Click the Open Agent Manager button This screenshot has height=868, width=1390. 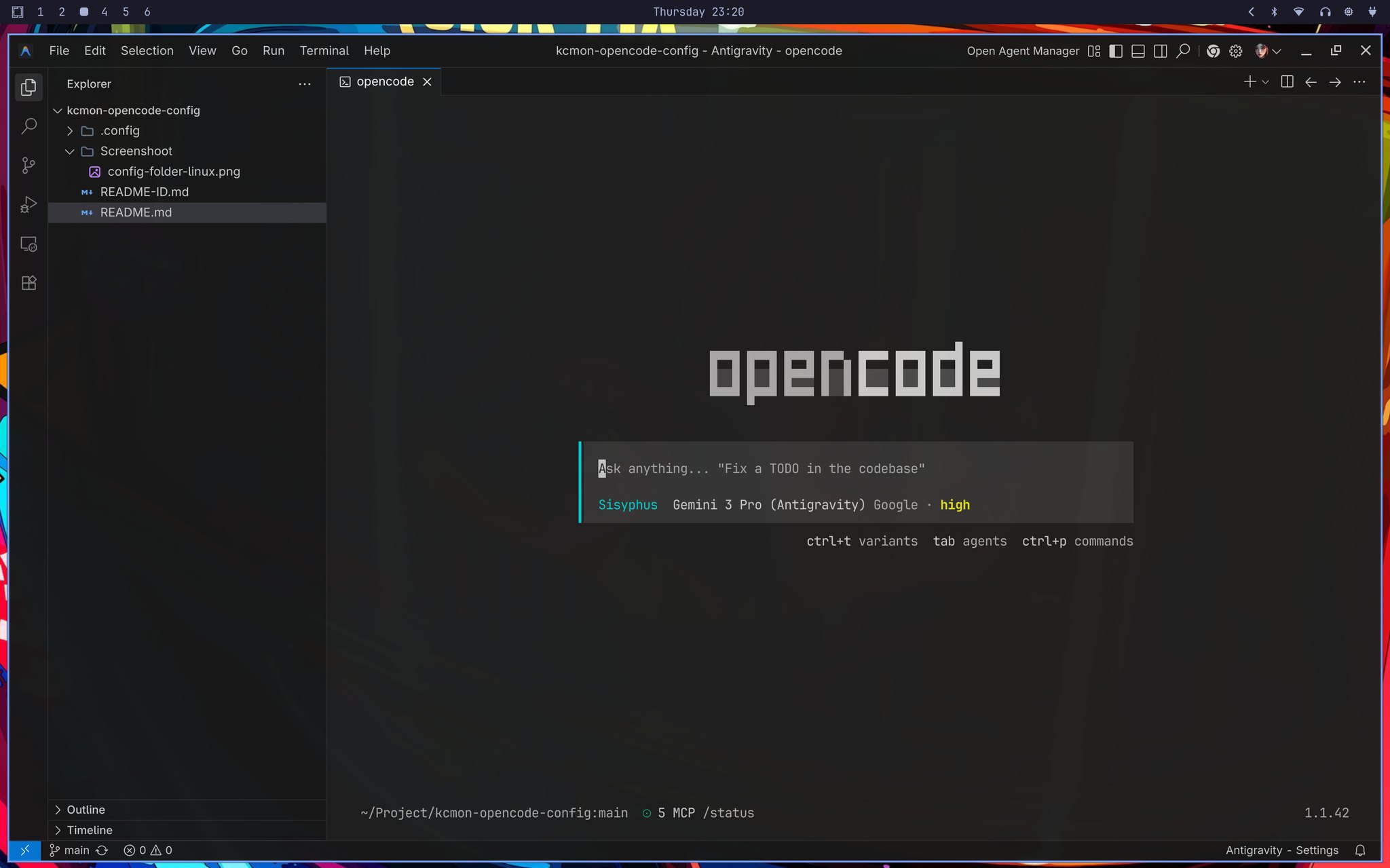pos(1023,51)
